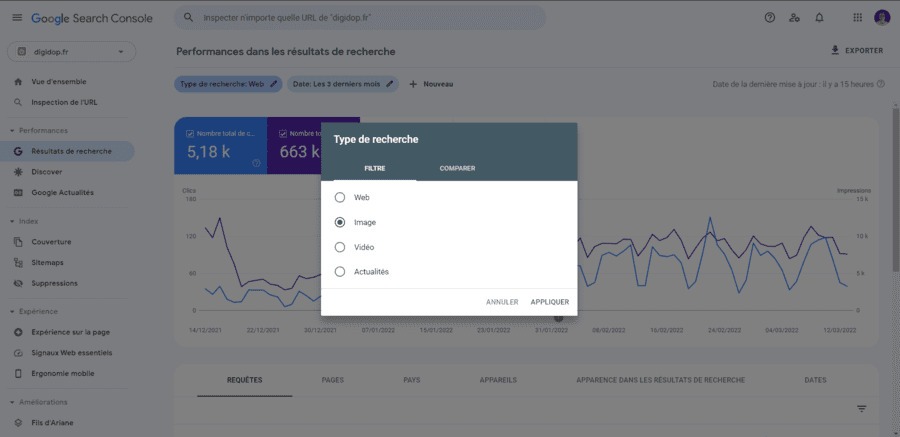The width and height of the screenshot is (900, 437).
Task: Select the Image radio option
Action: click(x=340, y=222)
